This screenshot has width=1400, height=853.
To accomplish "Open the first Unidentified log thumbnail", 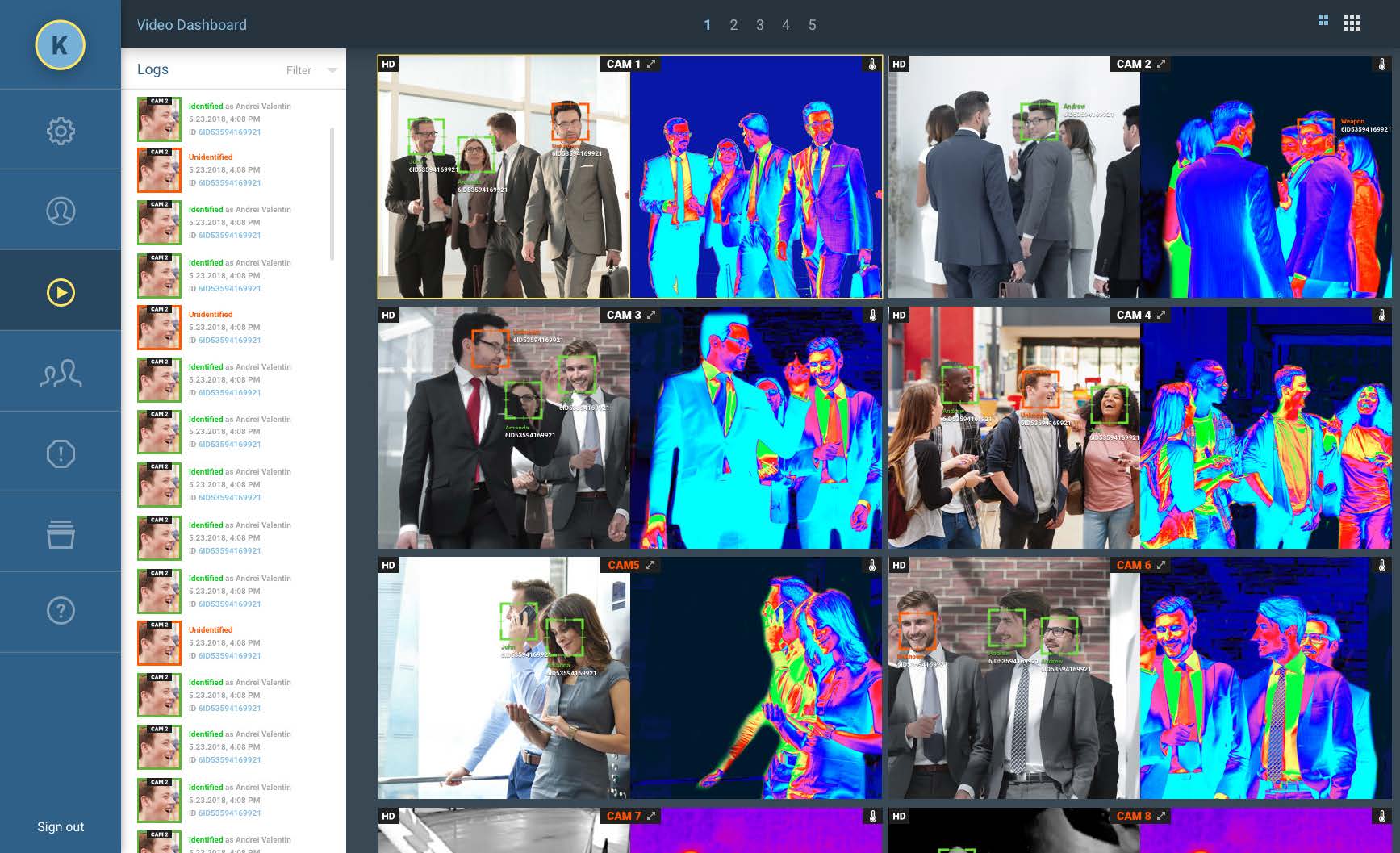I will click(159, 169).
